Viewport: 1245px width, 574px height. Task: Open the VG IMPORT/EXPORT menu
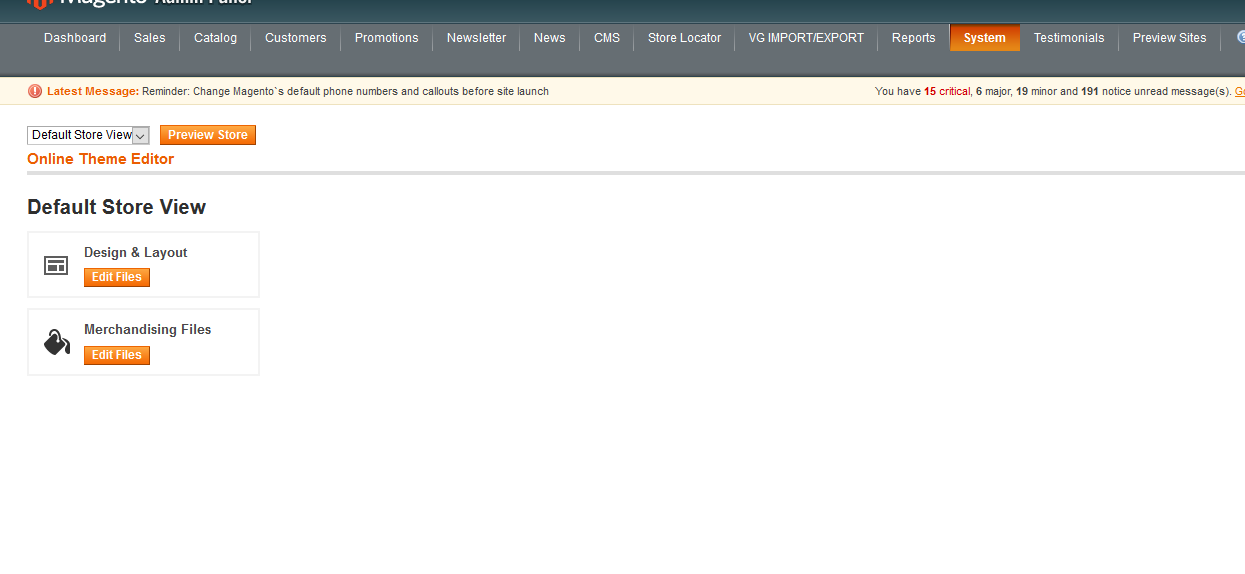pos(806,38)
